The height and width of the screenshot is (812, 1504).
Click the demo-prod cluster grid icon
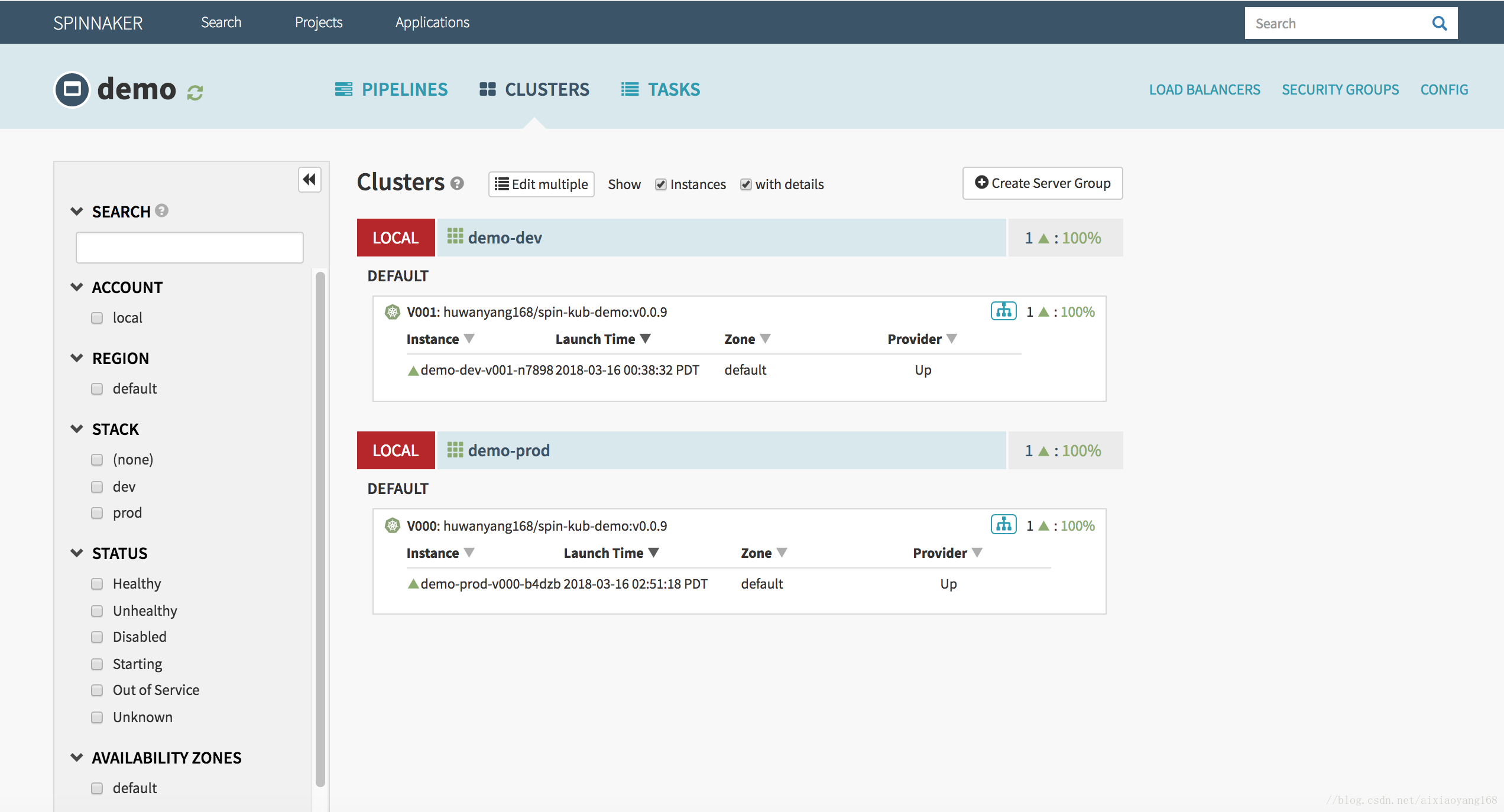(455, 450)
